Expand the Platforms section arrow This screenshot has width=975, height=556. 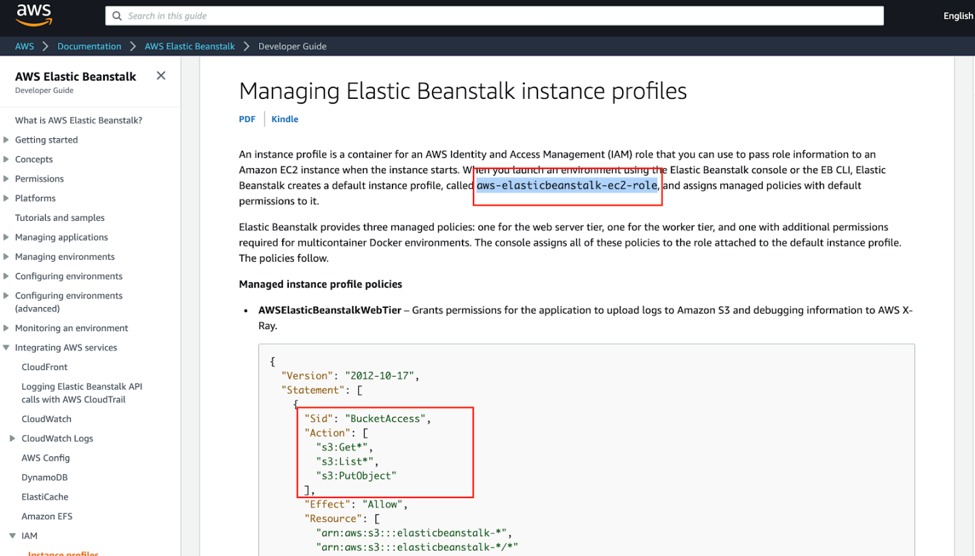click(x=6, y=198)
